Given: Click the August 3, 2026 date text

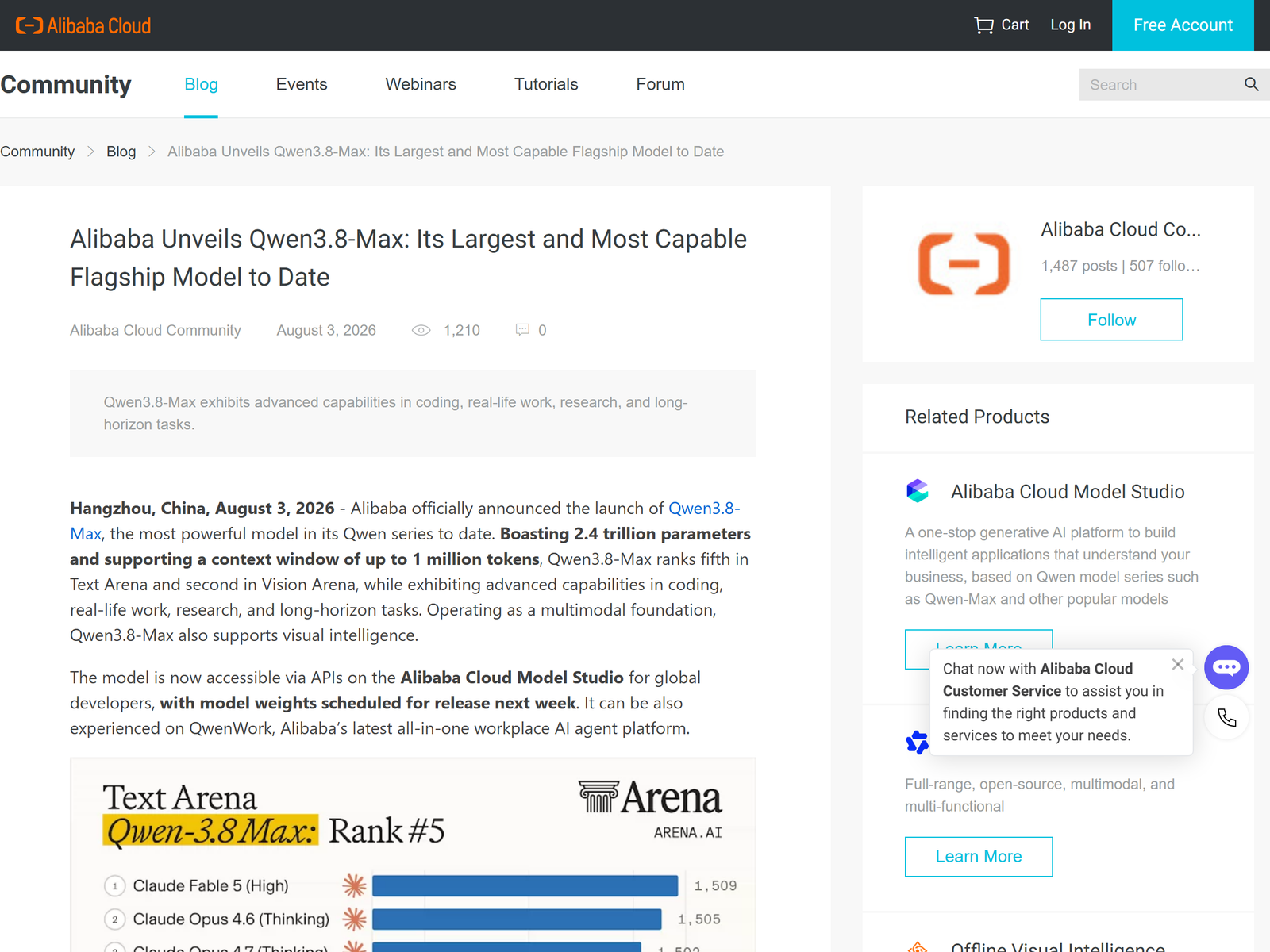Looking at the screenshot, I should 326,330.
